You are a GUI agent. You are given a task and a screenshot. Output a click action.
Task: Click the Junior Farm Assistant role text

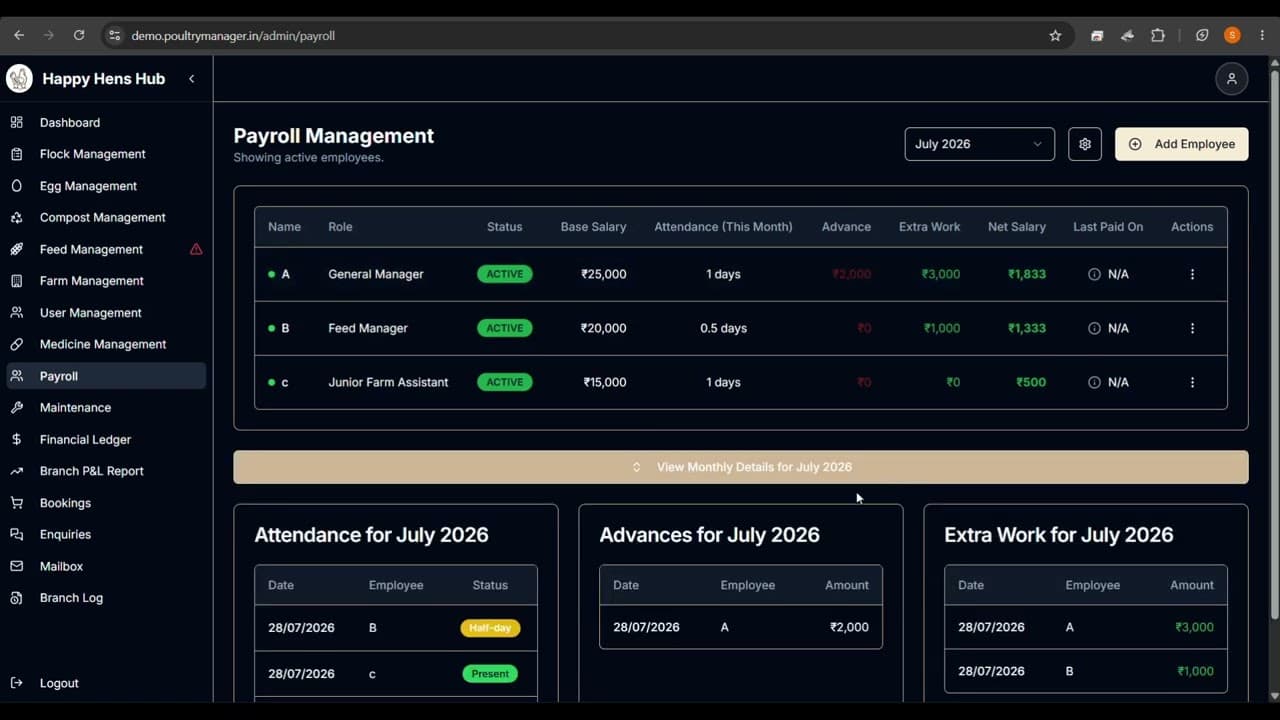[388, 382]
